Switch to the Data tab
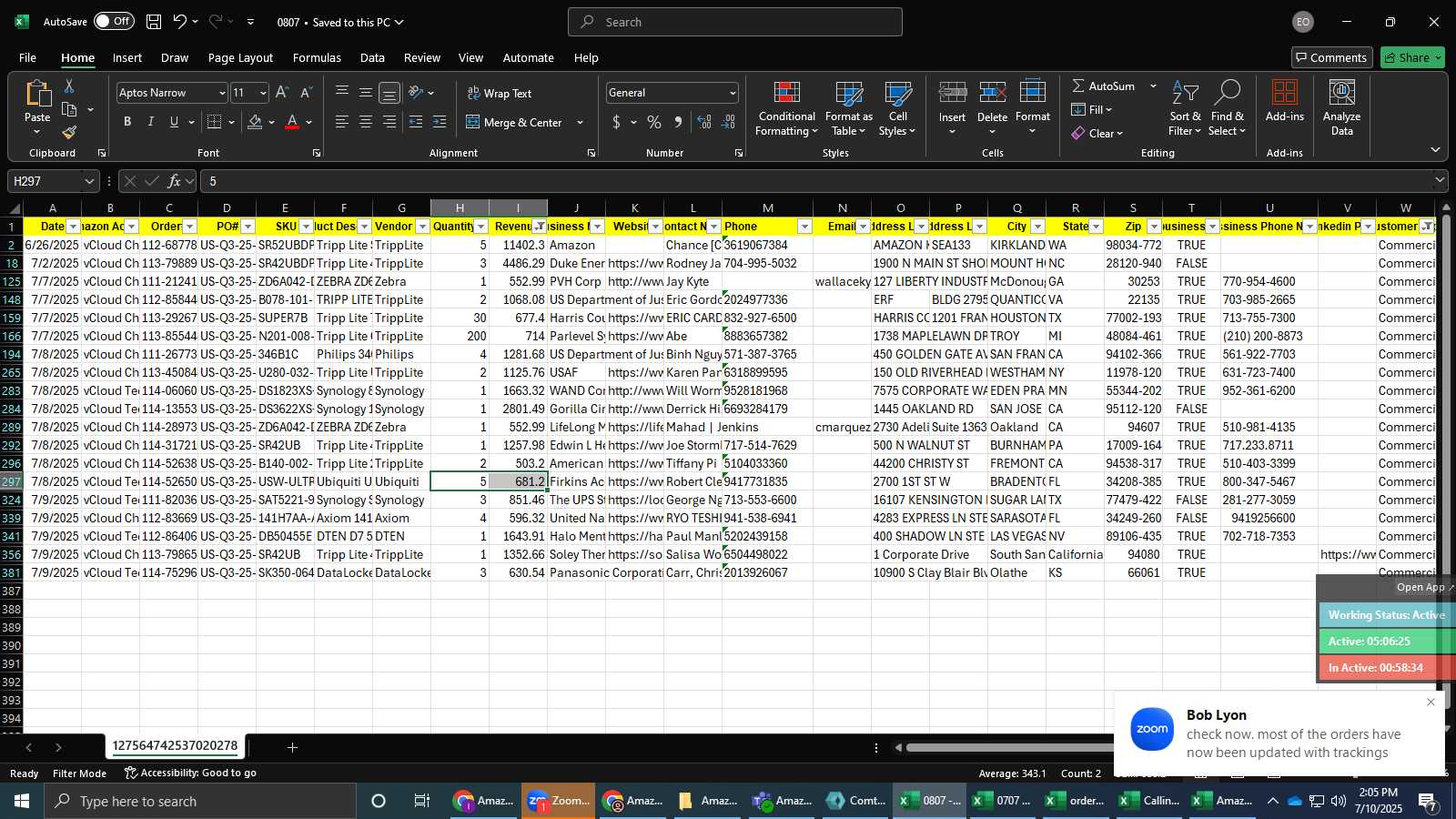 (372, 57)
